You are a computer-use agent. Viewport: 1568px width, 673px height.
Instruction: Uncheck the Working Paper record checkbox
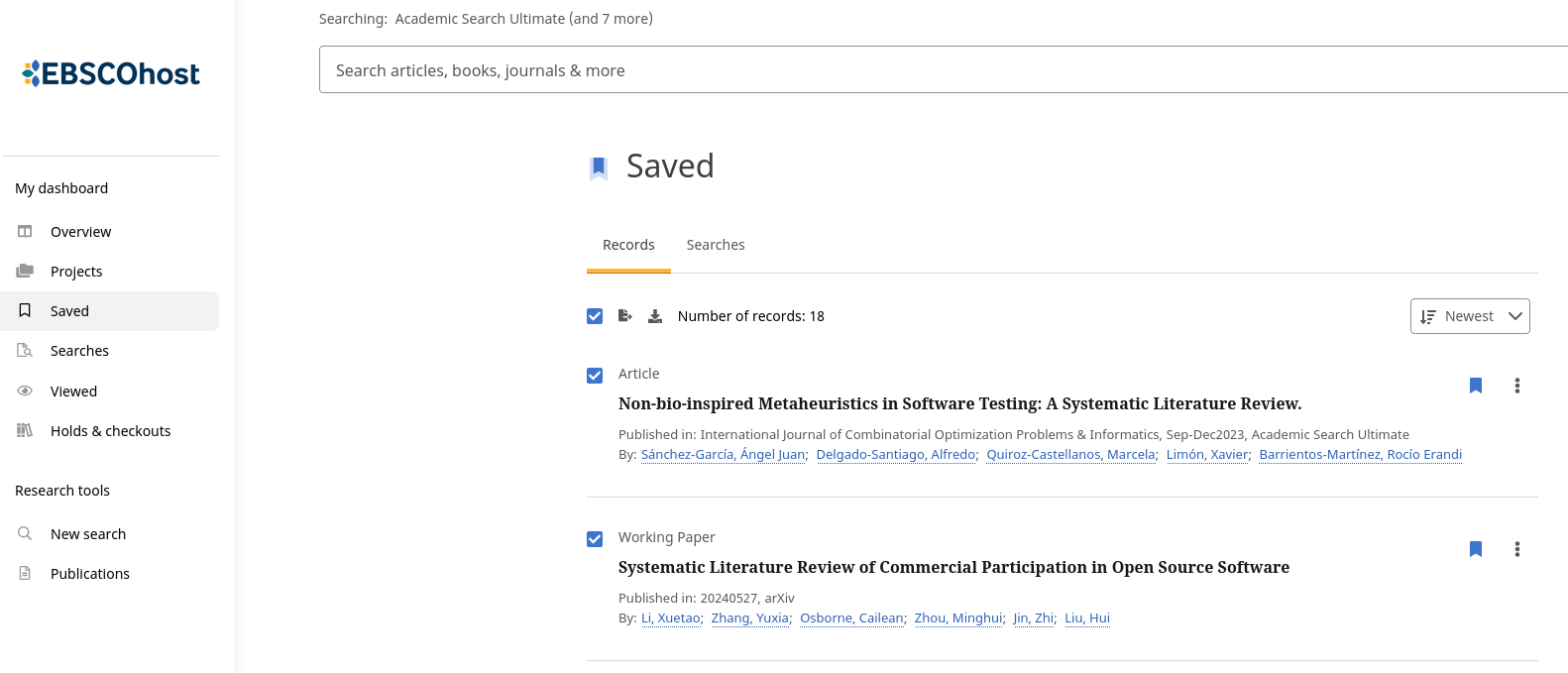(x=595, y=539)
